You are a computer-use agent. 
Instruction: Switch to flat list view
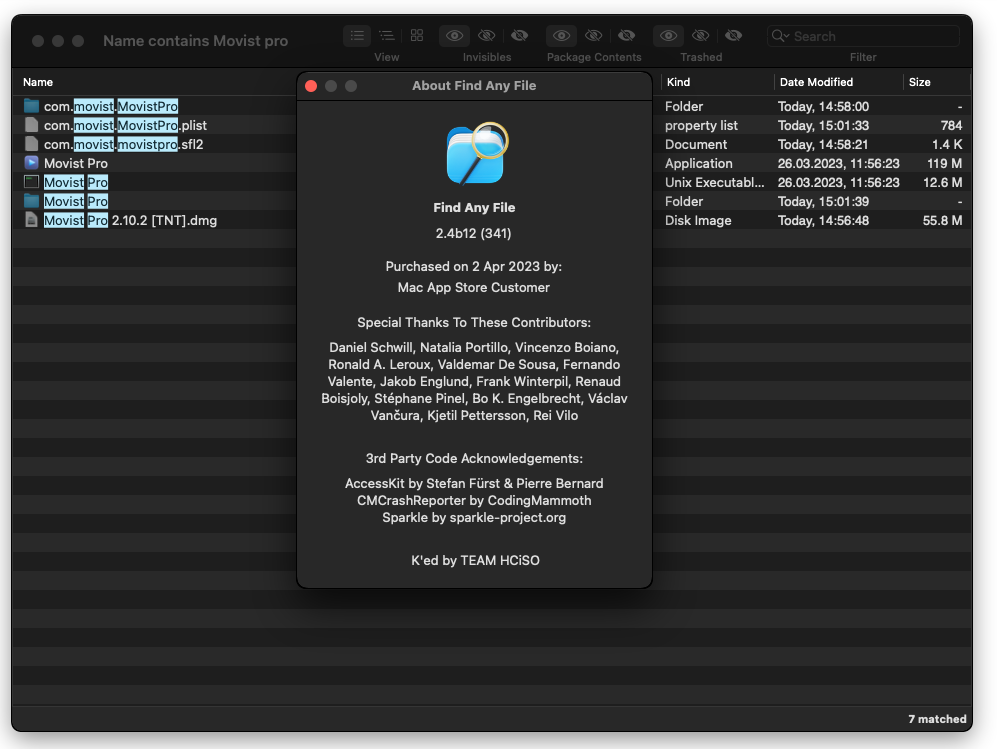tap(357, 36)
